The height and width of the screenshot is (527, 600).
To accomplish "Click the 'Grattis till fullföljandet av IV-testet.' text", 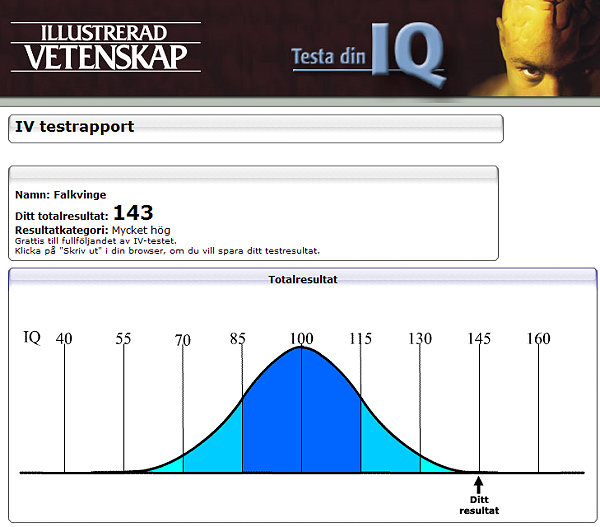I will pos(96,241).
